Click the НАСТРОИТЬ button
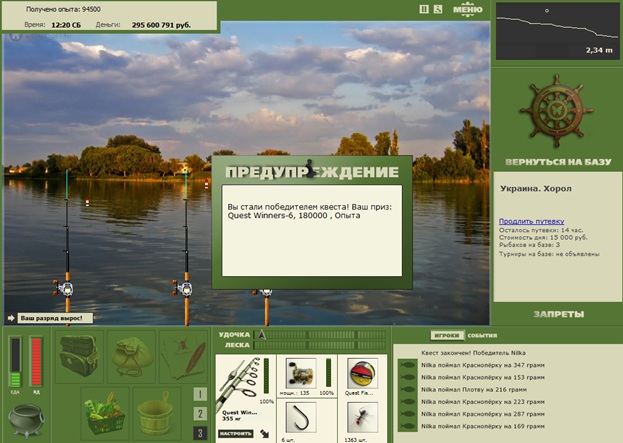This screenshot has height=443, width=623. 236,433
